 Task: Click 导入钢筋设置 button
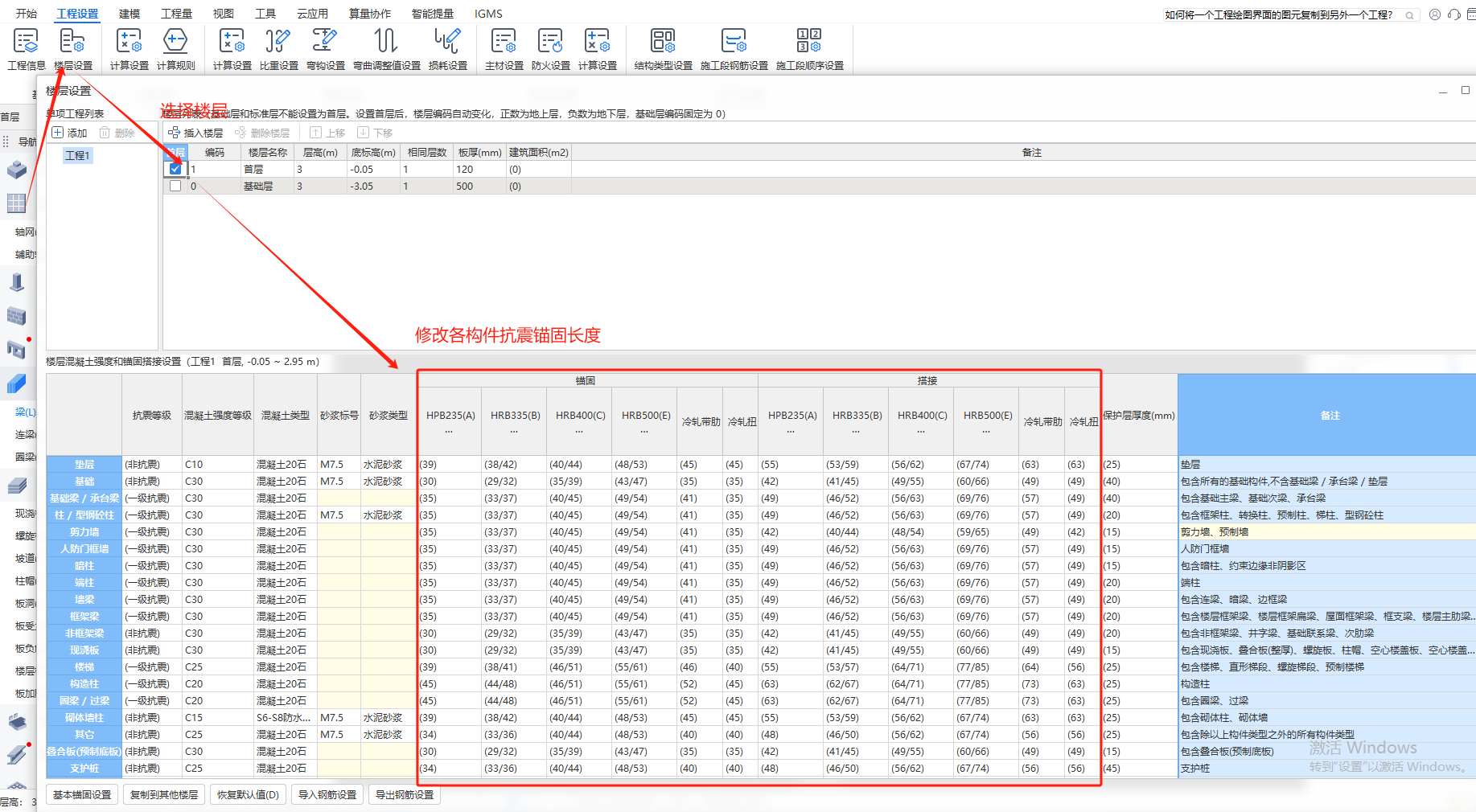pyautogui.click(x=327, y=794)
